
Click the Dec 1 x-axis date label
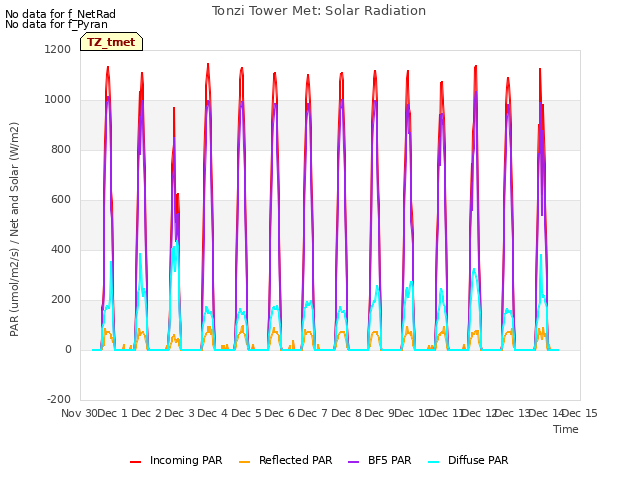113,413
